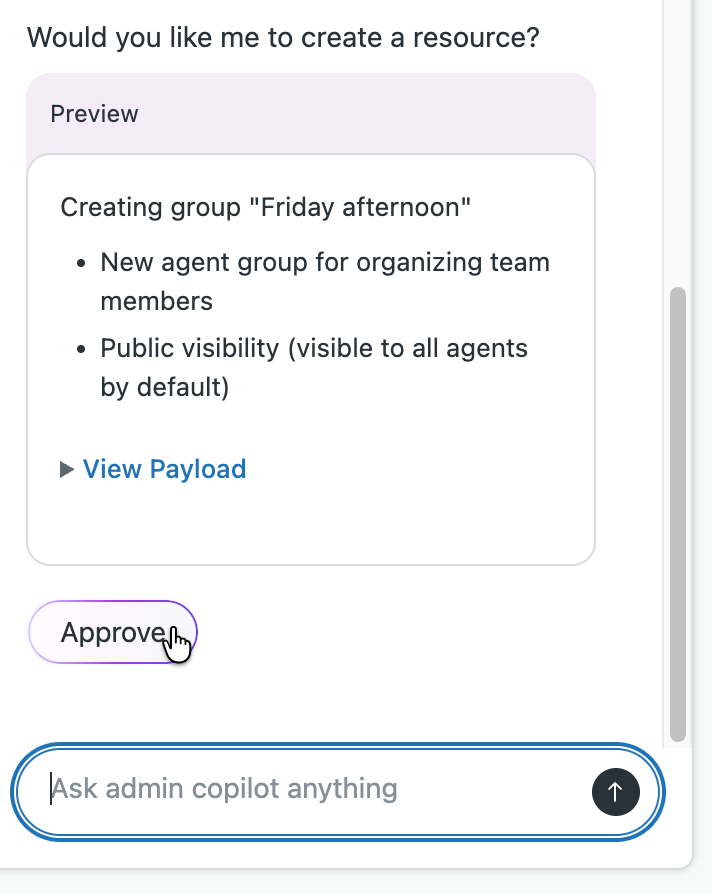Click the Preview header label
This screenshot has height=894, width=712.
pyautogui.click(x=94, y=114)
